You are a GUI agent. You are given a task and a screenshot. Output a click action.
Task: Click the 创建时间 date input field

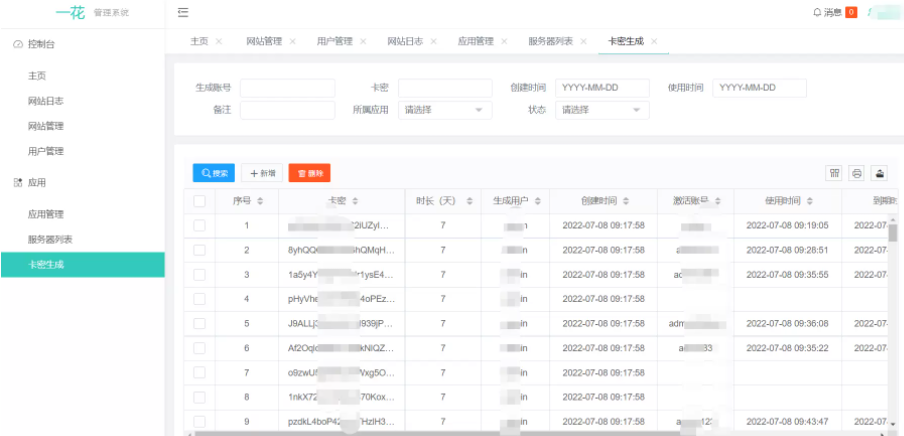click(602, 88)
